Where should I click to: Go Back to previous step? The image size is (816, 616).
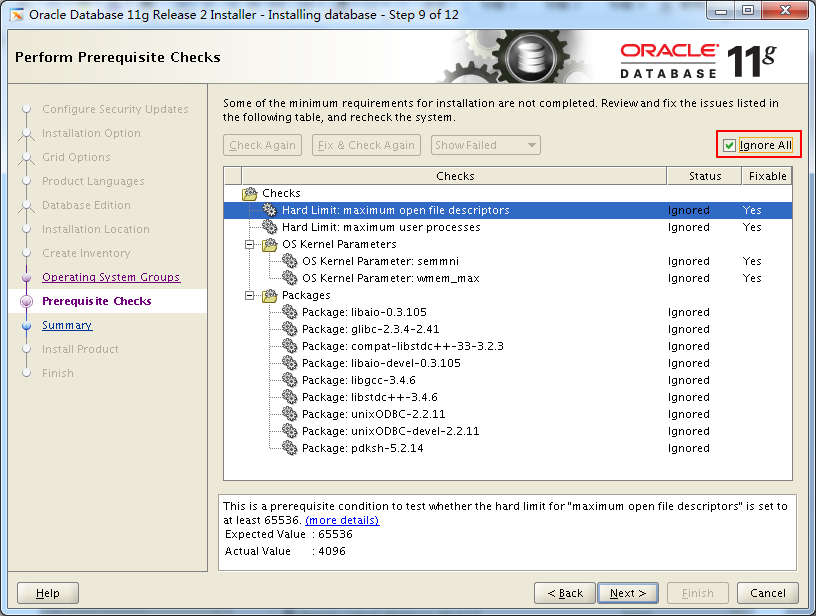(x=565, y=593)
